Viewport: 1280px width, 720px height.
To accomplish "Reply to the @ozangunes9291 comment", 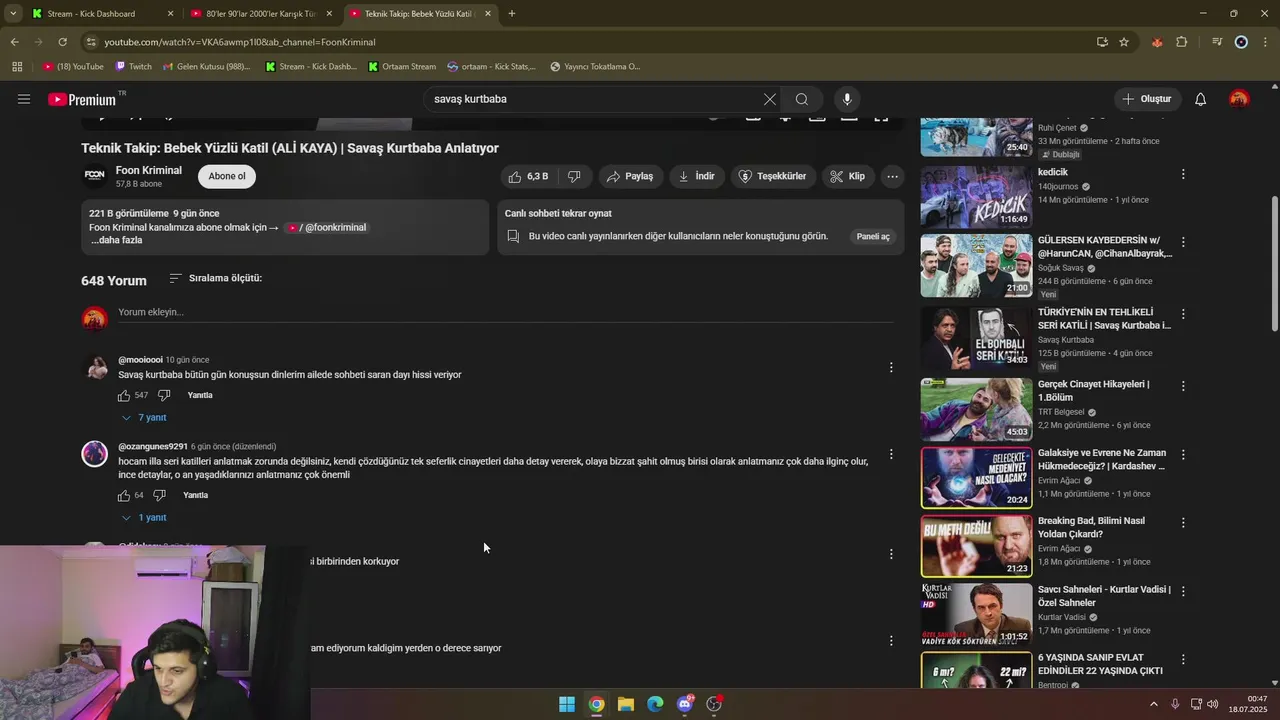I will point(196,495).
